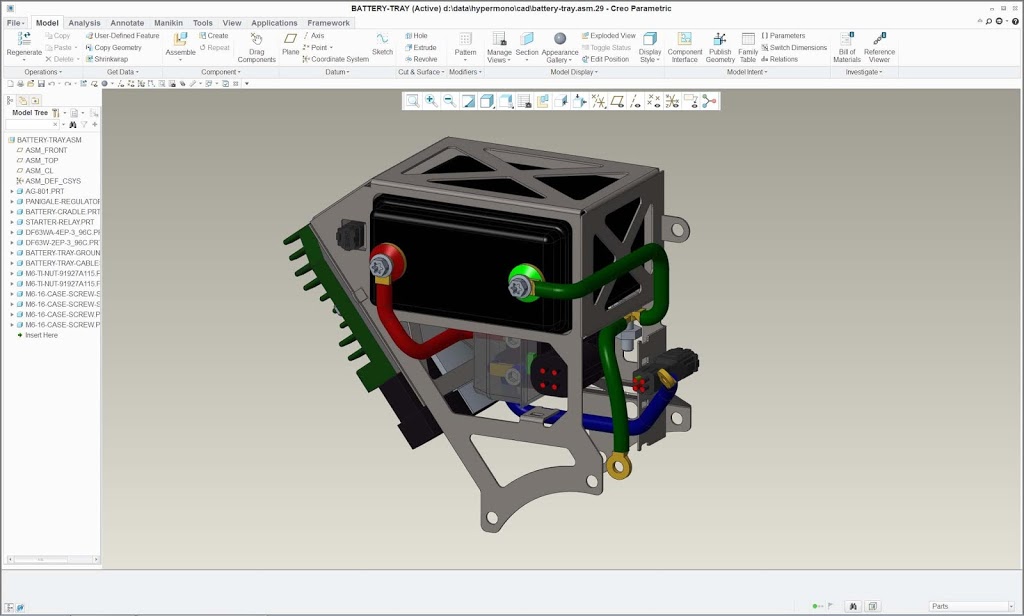This screenshot has height=616, width=1024.
Task: Click the Regenerate icon in the ribbon
Action: pyautogui.click(x=24, y=40)
